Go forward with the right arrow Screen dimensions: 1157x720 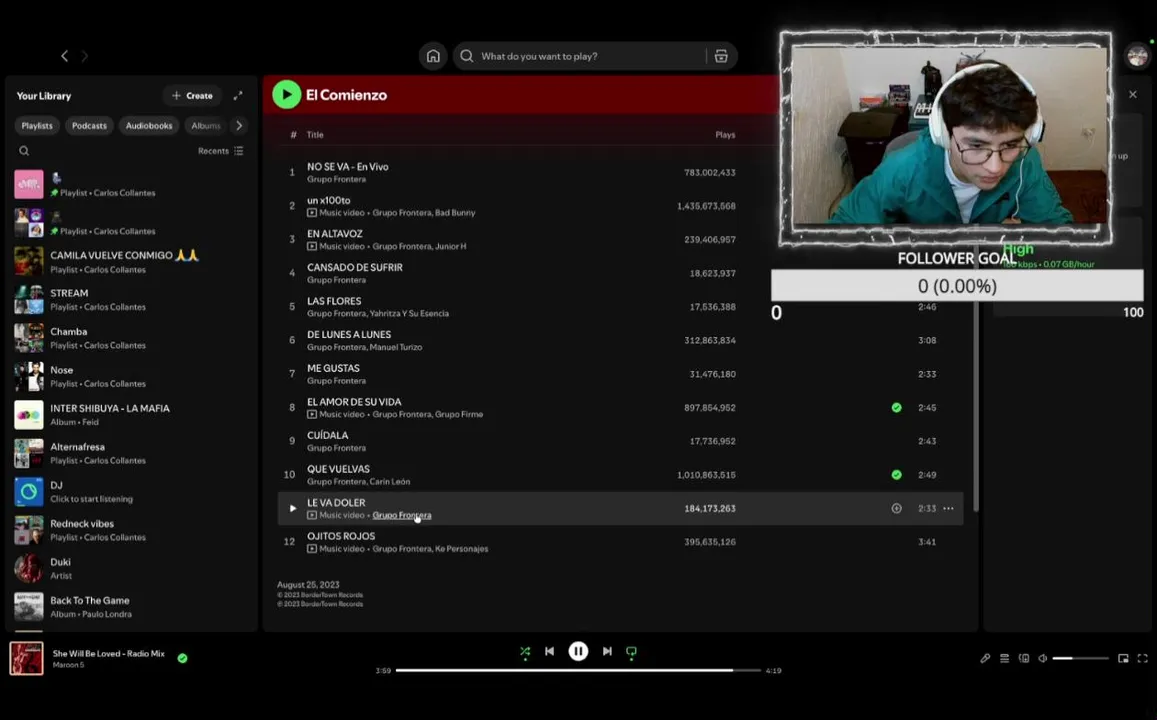tap(85, 56)
